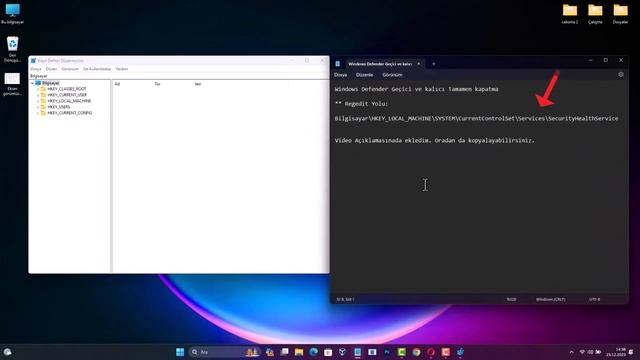Open Yardım menu in Registry Editor

(x=122, y=69)
